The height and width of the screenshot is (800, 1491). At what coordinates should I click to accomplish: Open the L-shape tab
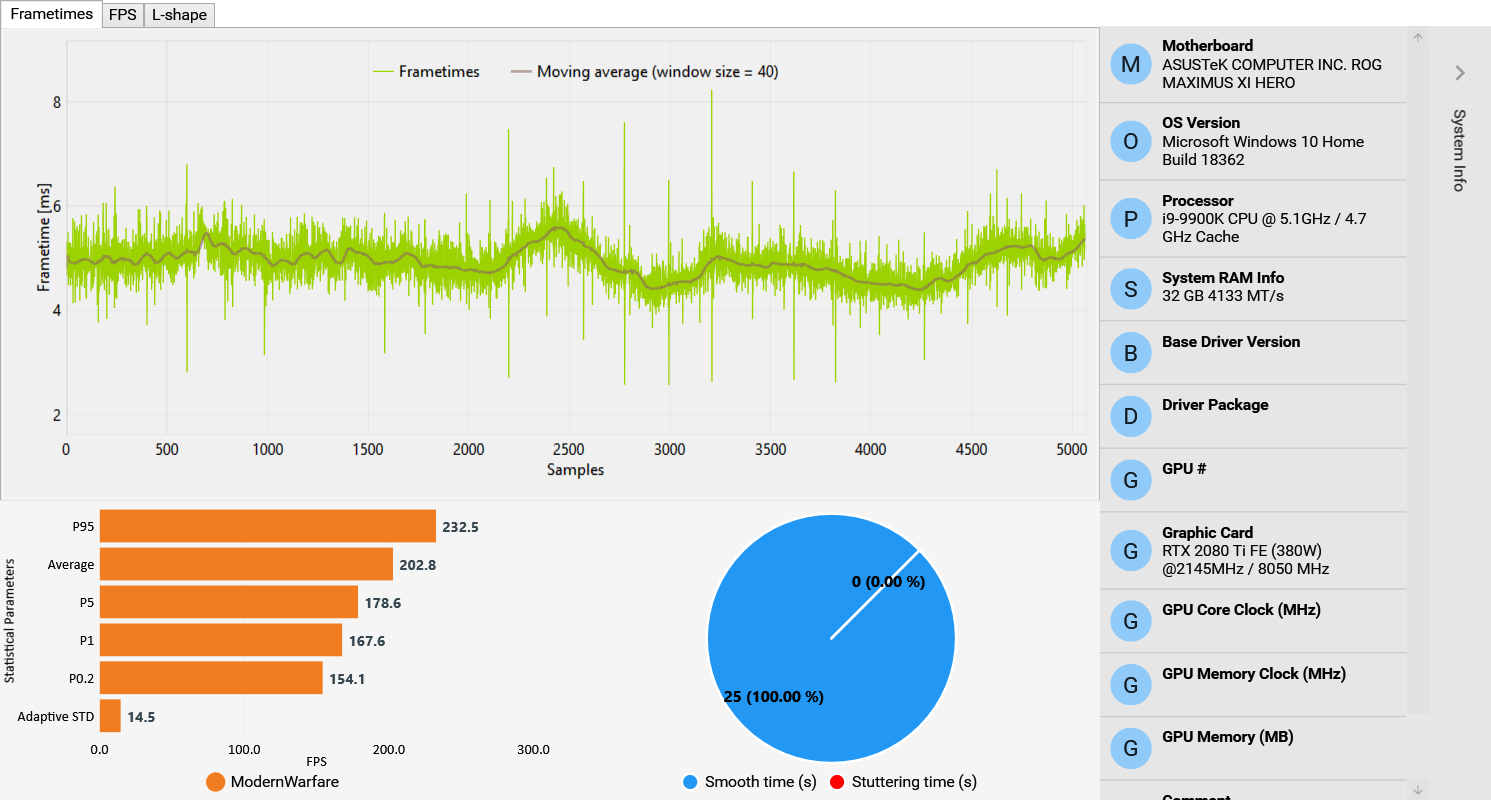pyautogui.click(x=179, y=15)
